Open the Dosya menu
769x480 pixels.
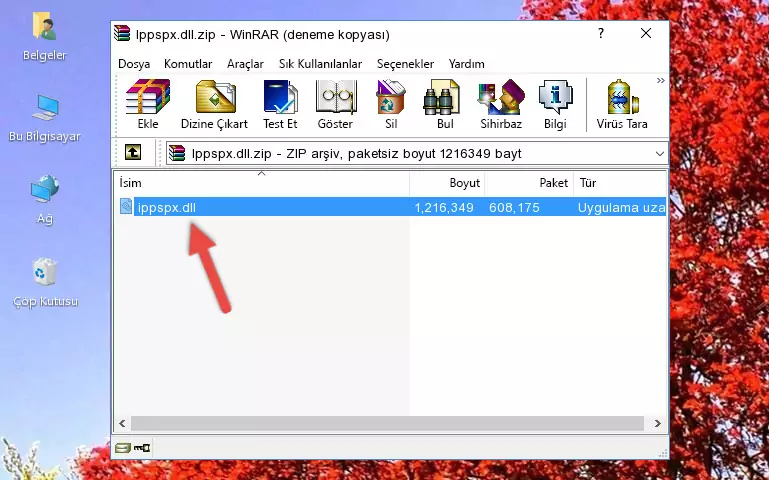tap(134, 64)
